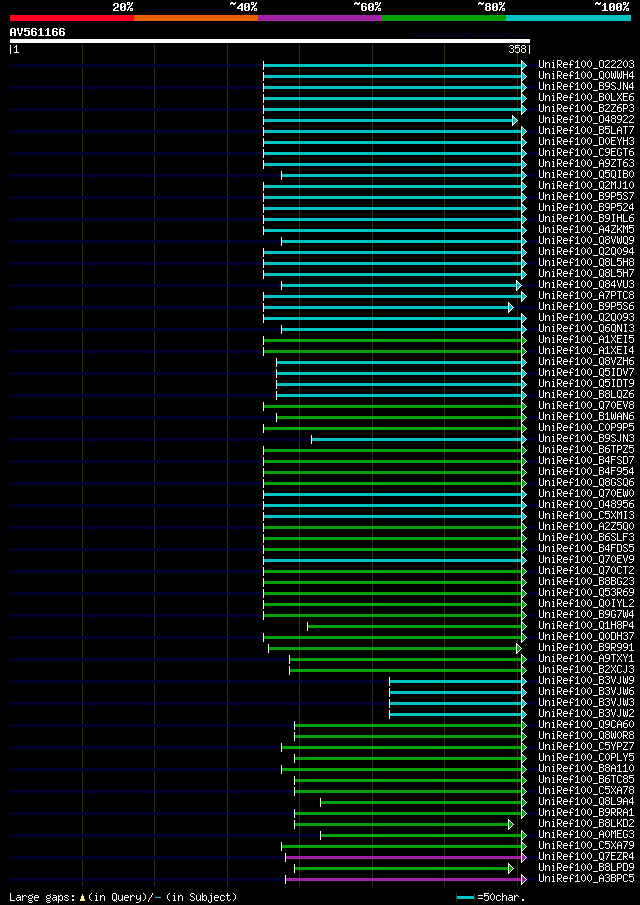This screenshot has width=640, height=905.
Task: Select the UniRef100_Q8VZH6 label
Action: tap(586, 362)
